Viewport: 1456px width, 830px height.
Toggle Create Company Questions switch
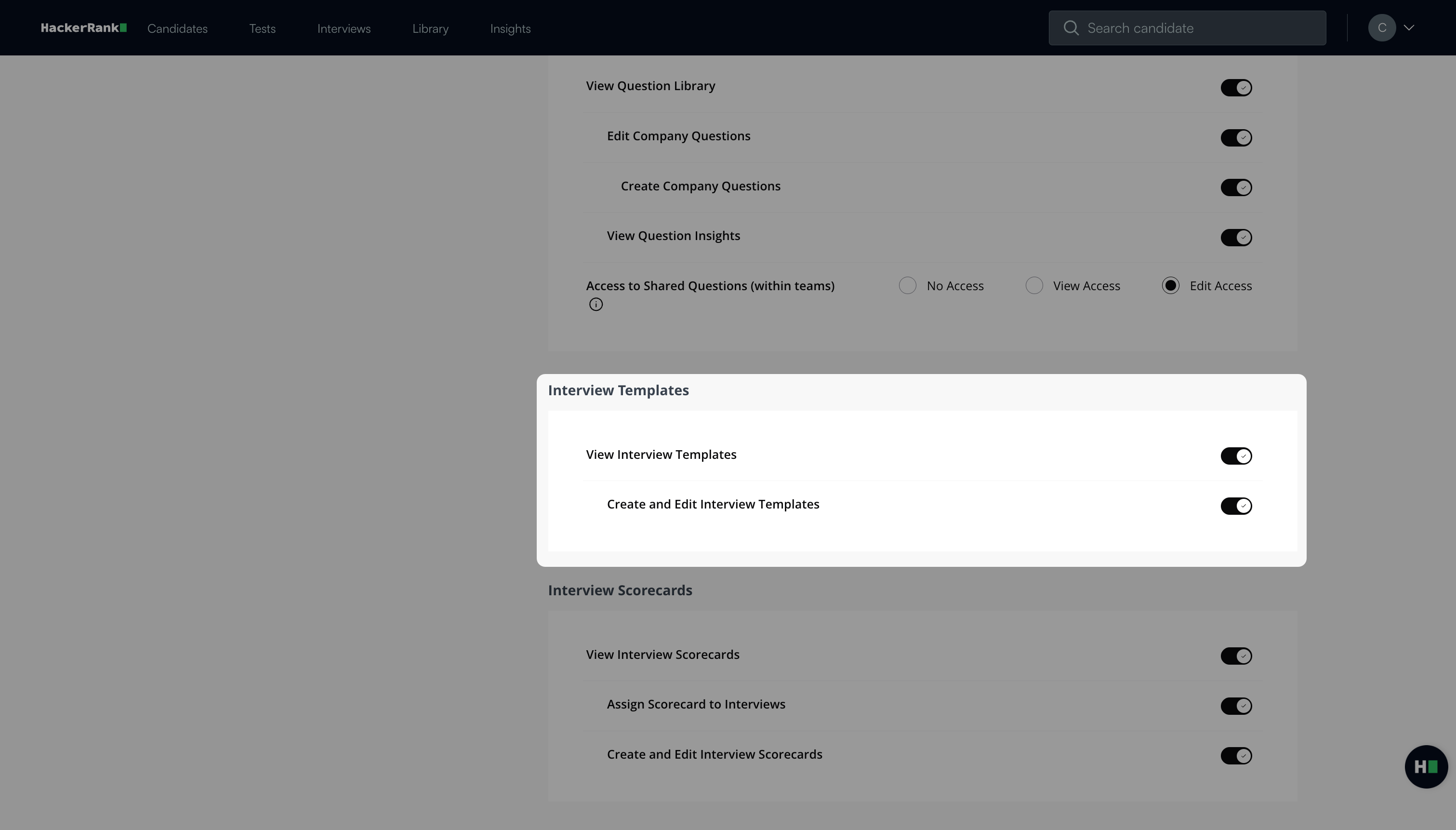click(1235, 187)
